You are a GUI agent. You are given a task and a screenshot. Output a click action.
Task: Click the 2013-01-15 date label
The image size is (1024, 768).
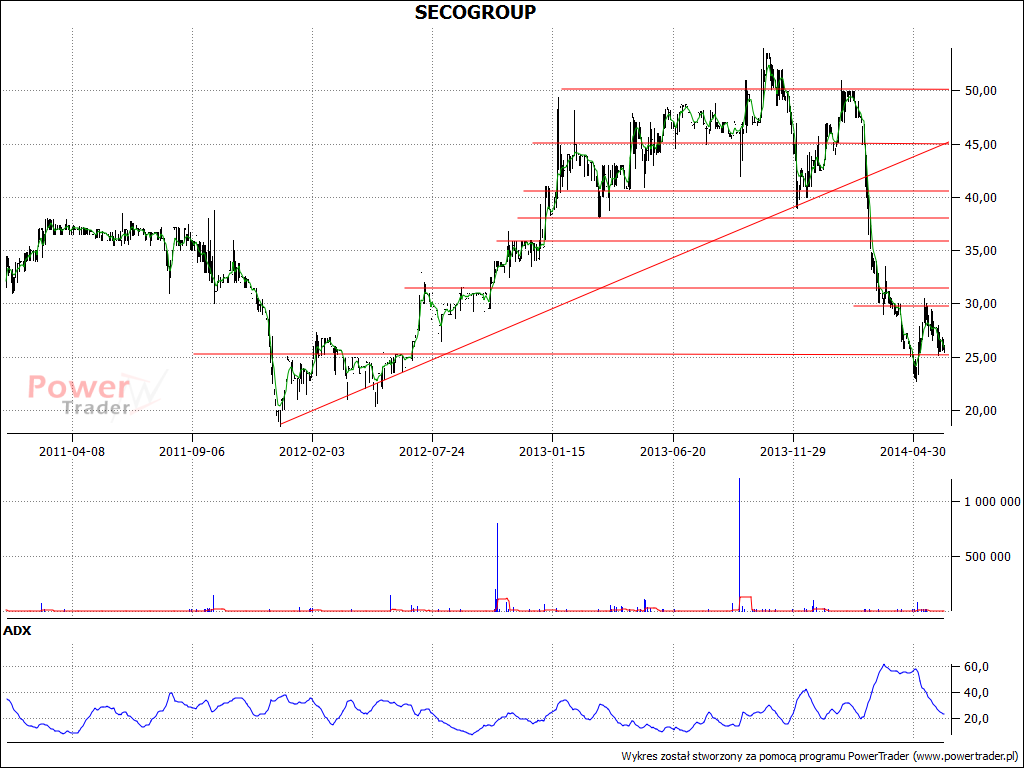point(552,451)
